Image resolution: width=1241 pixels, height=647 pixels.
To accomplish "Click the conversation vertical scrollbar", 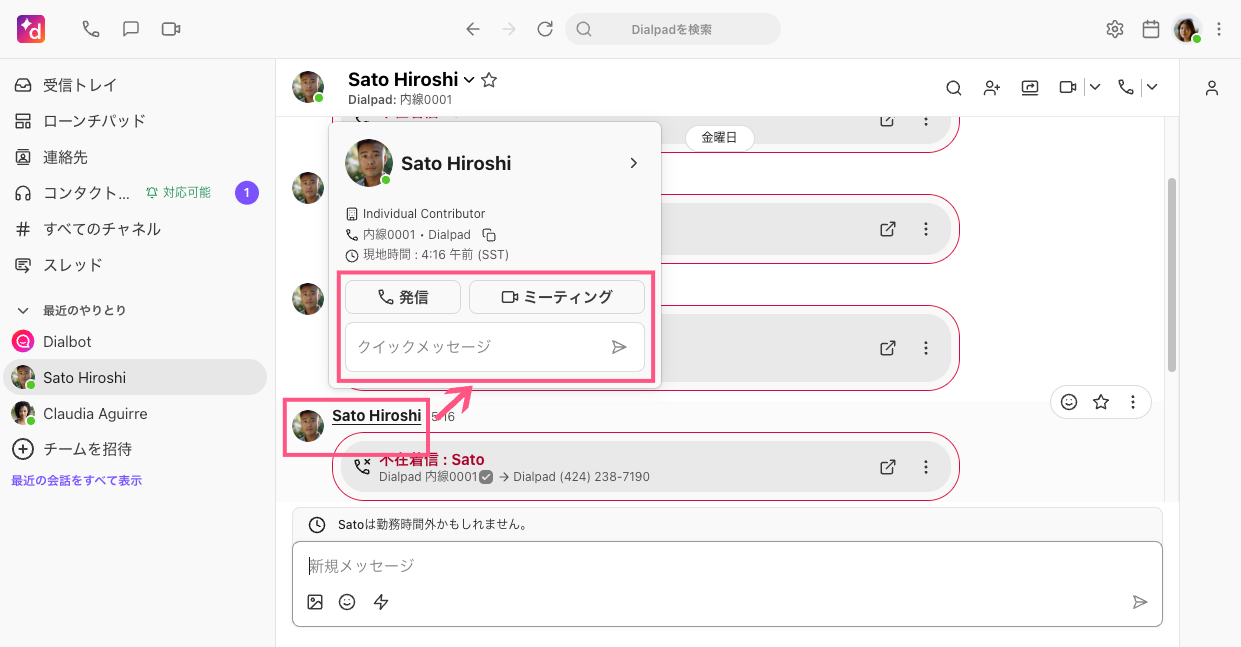I will click(1172, 275).
